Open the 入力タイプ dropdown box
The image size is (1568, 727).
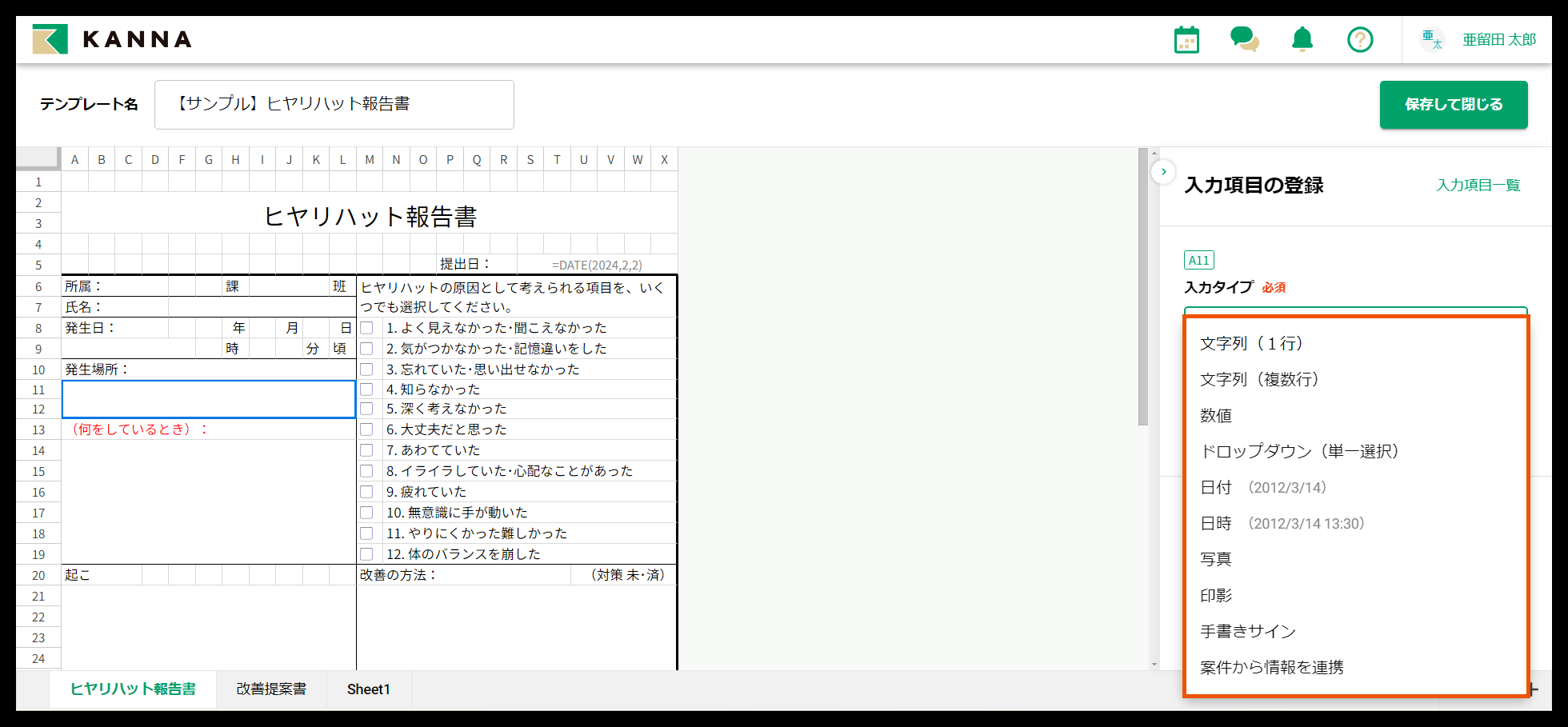(1356, 311)
